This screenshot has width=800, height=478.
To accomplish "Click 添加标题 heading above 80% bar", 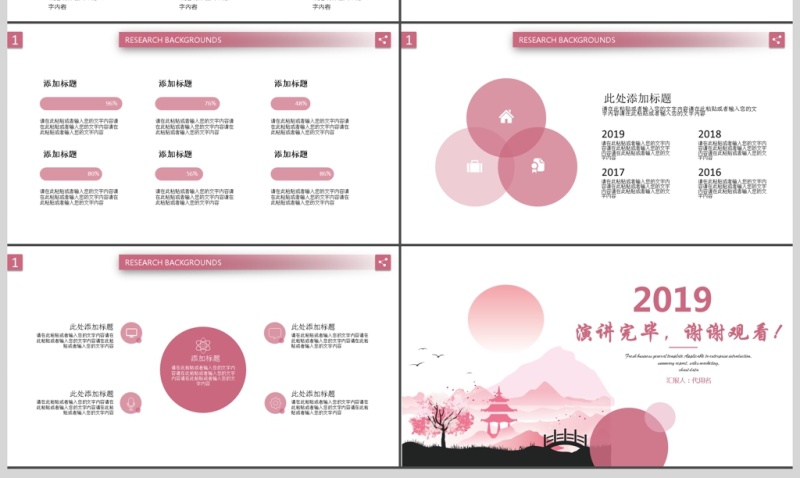I will coord(60,154).
